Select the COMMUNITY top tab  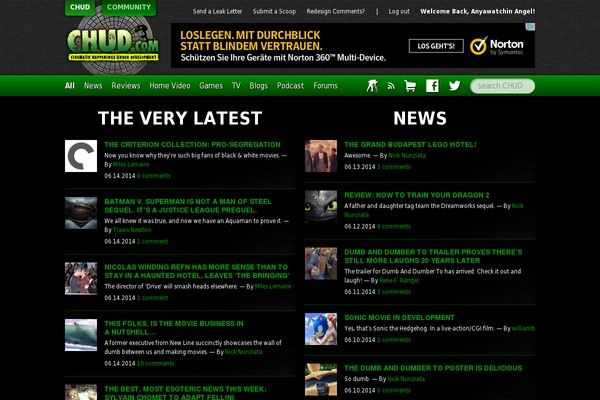[x=129, y=7]
